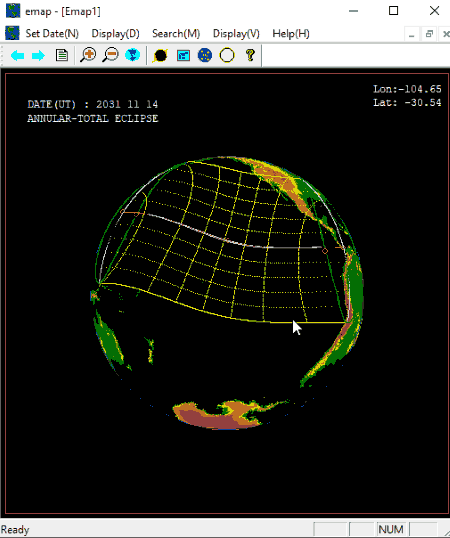Open the Set Date(N) menu
The width and height of the screenshot is (450, 538).
[52, 34]
